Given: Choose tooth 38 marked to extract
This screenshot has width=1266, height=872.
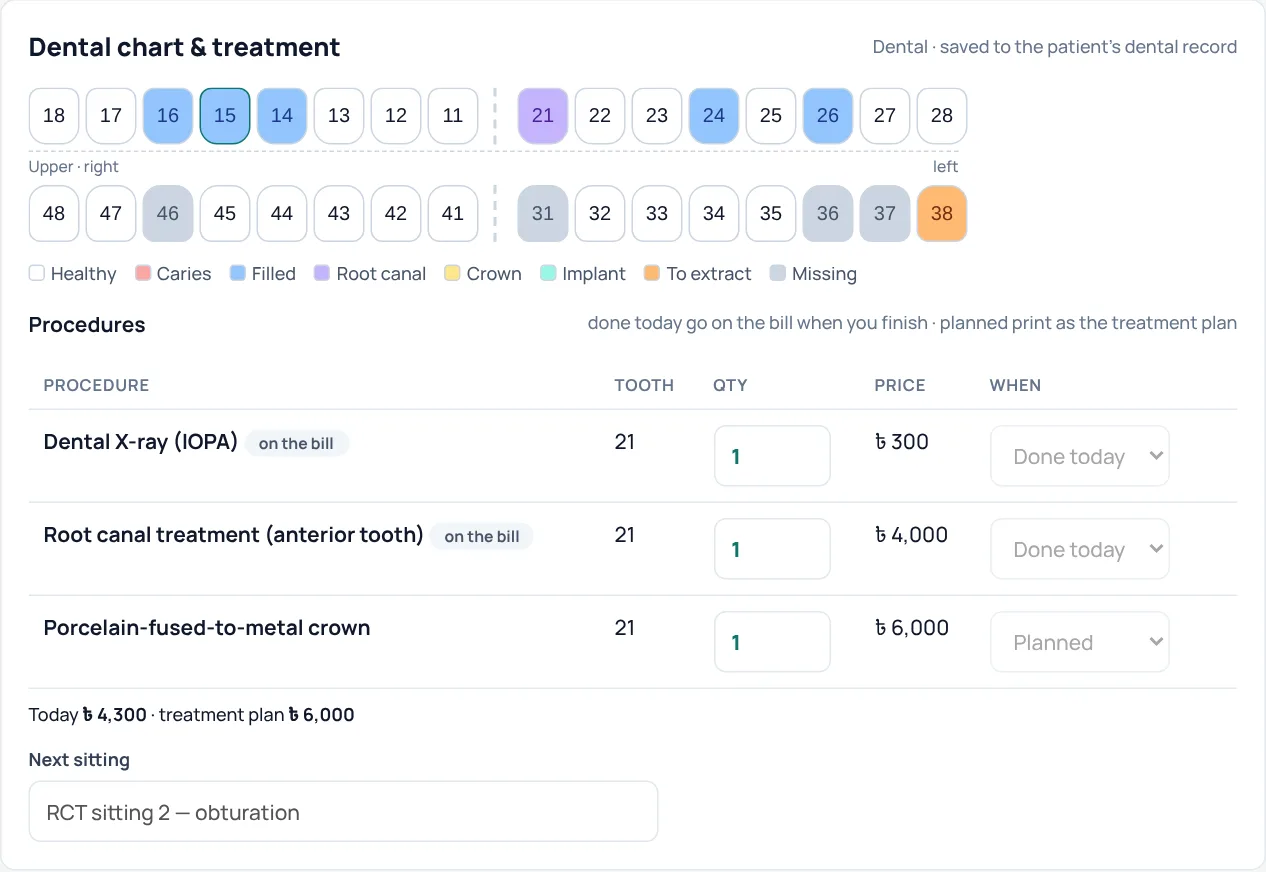Looking at the screenshot, I should (942, 214).
